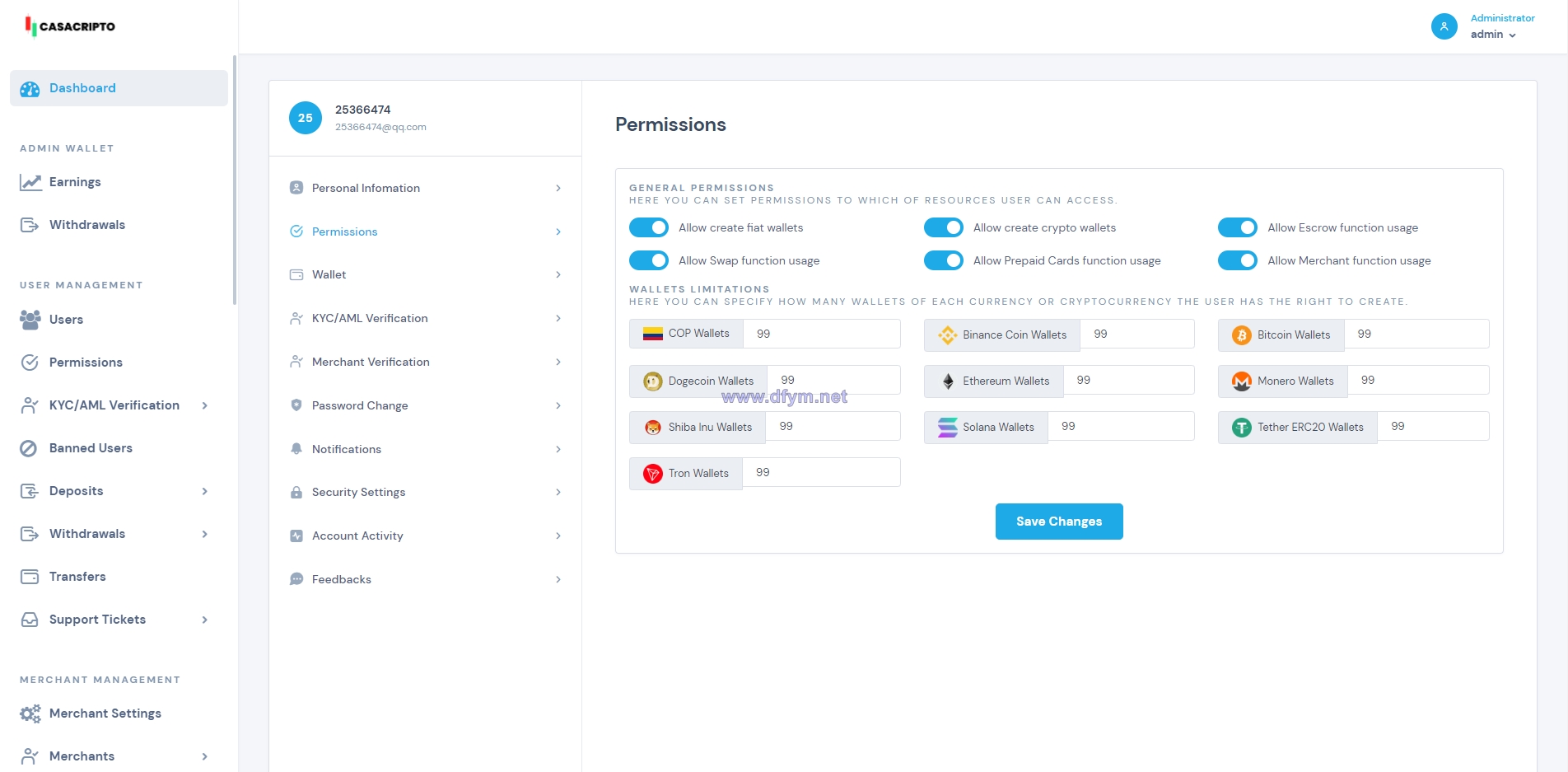1568x772 pixels.
Task: Expand sidebar KYC/AML Verification chevron
Action: pyautogui.click(x=205, y=405)
